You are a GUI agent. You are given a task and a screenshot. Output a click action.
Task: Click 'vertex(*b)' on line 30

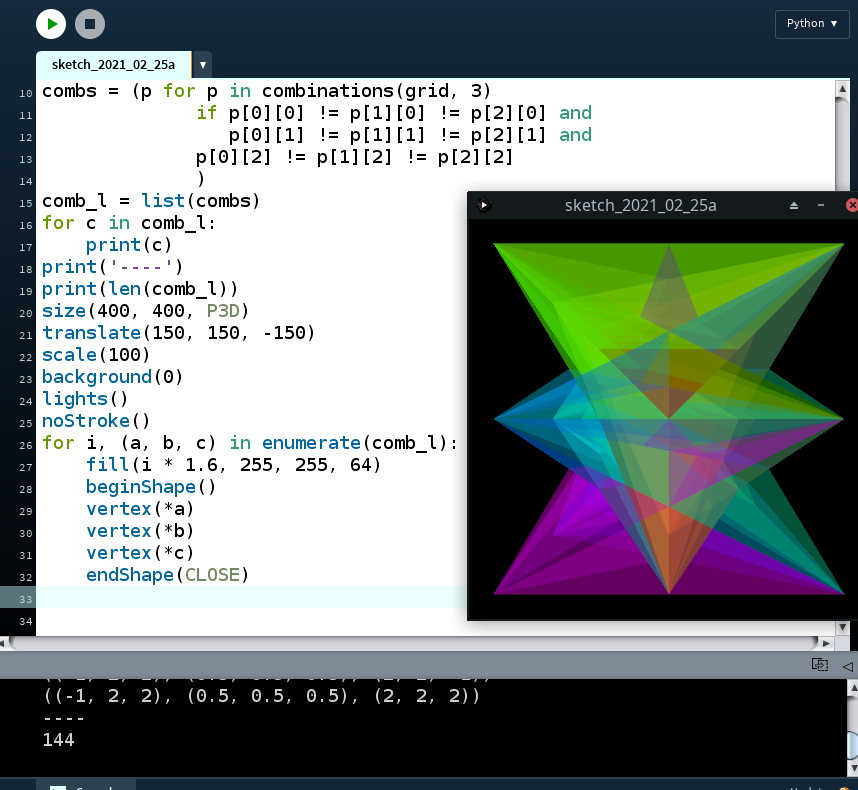pyautogui.click(x=140, y=531)
